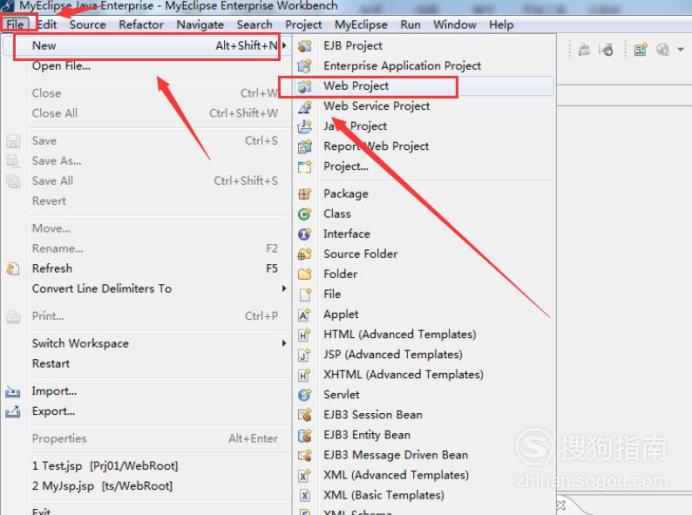
Task: Open the Project menu
Action: pyautogui.click(x=303, y=24)
